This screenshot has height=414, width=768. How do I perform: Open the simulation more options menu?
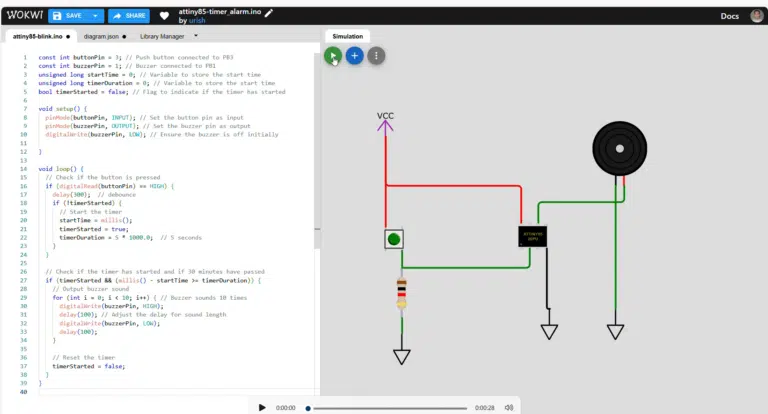[376, 56]
